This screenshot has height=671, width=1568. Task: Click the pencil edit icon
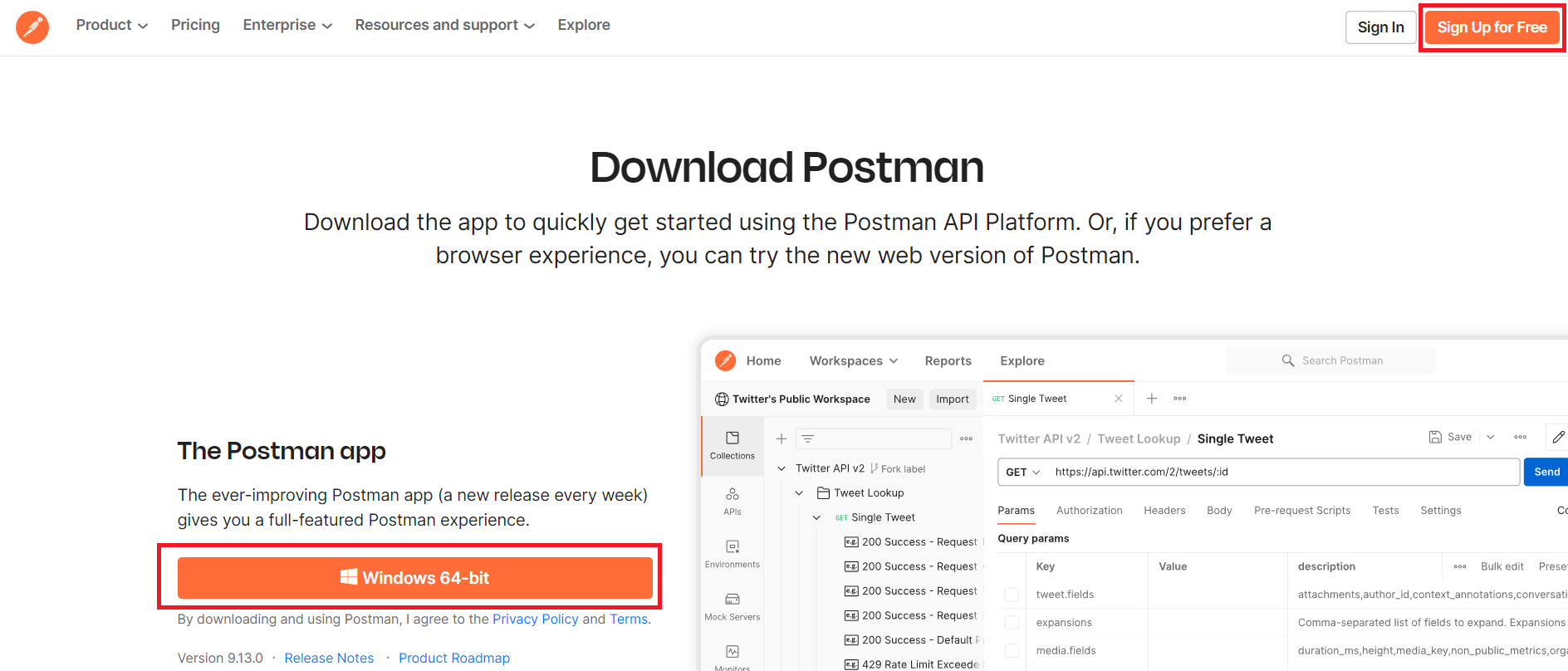(1558, 437)
